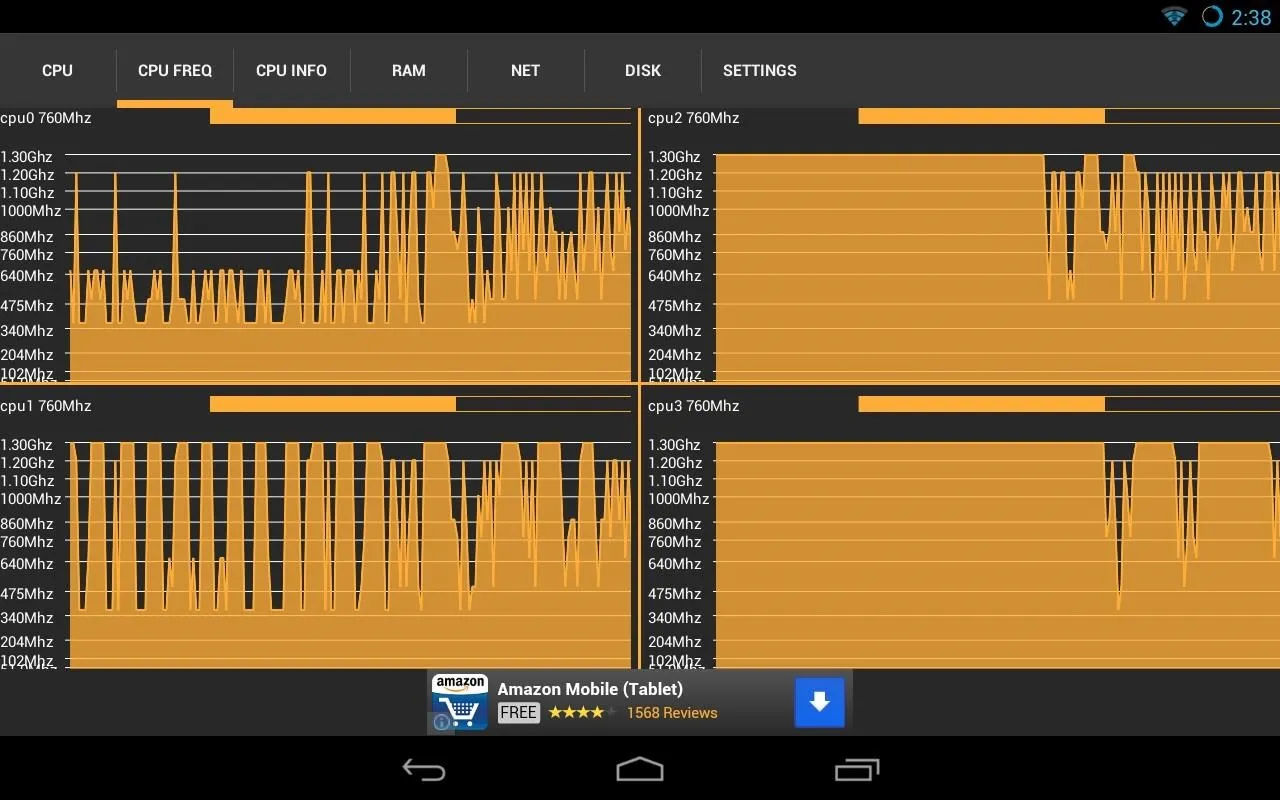Screen dimensions: 1280x800
Task: Tap the Android home navigation button
Action: click(x=640, y=768)
